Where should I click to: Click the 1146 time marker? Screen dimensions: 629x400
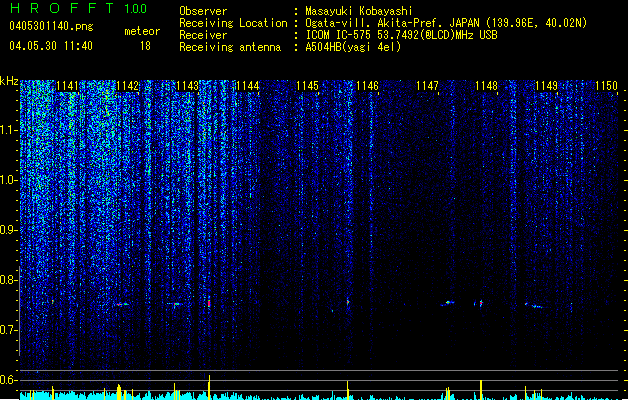click(367, 86)
